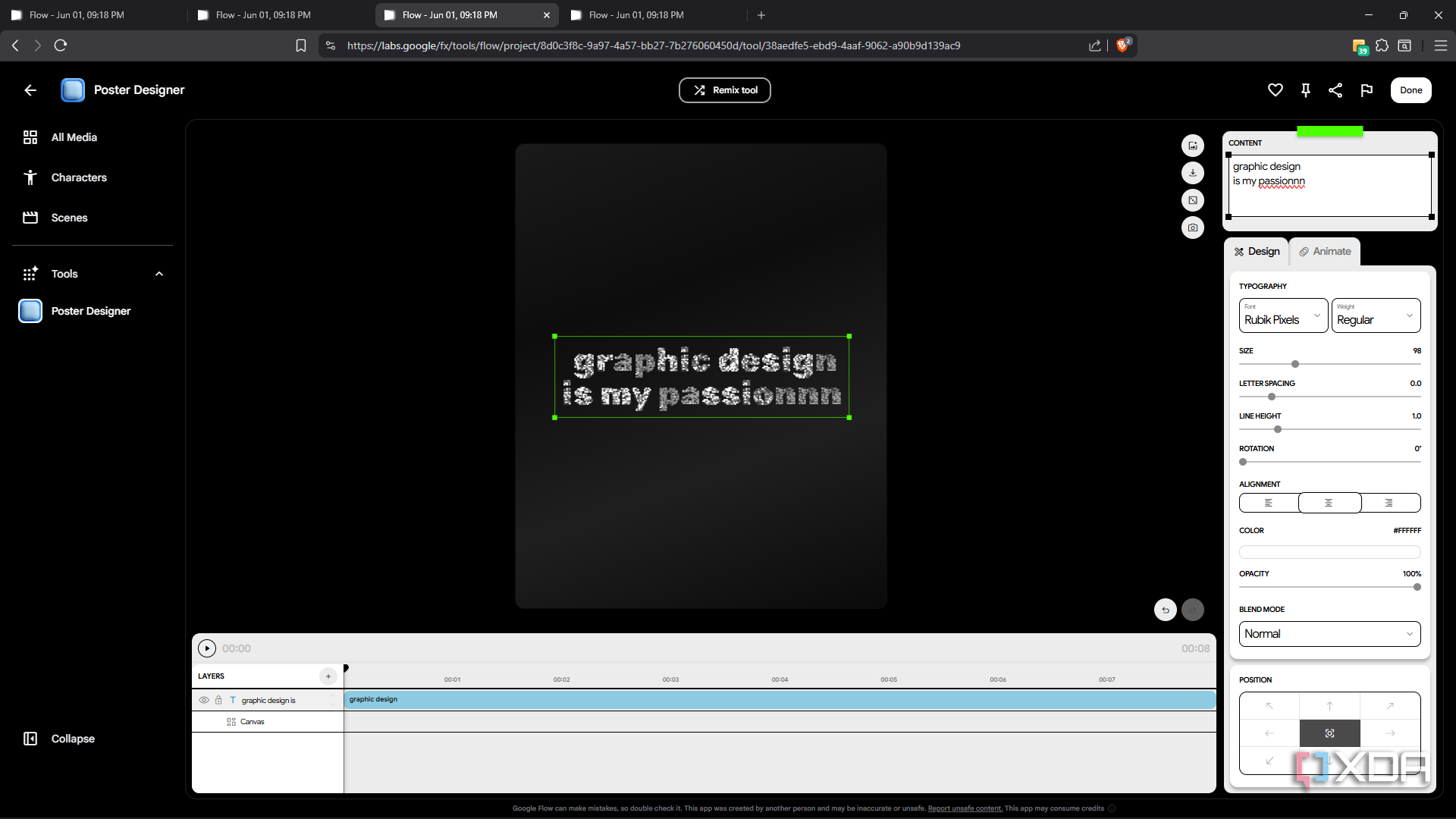Collapse the Tools section chevron
This screenshot has height=819, width=1456.
tap(159, 274)
